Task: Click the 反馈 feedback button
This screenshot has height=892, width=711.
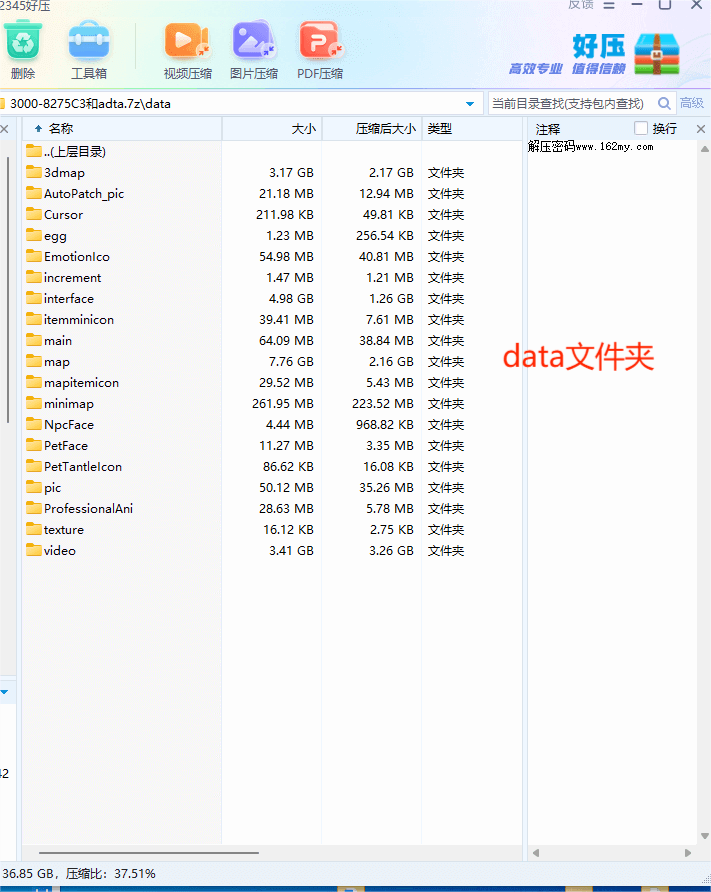Action: 580,5
